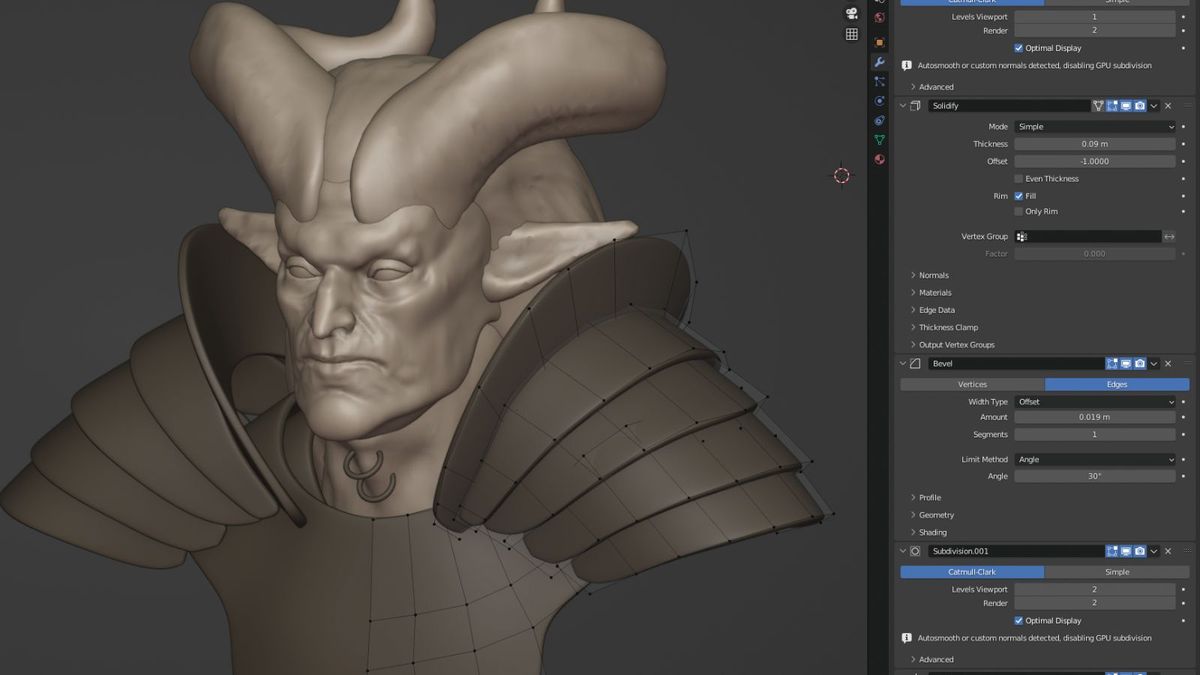
Task: Disable Optimal Display on Subdivision.001
Action: (1018, 620)
